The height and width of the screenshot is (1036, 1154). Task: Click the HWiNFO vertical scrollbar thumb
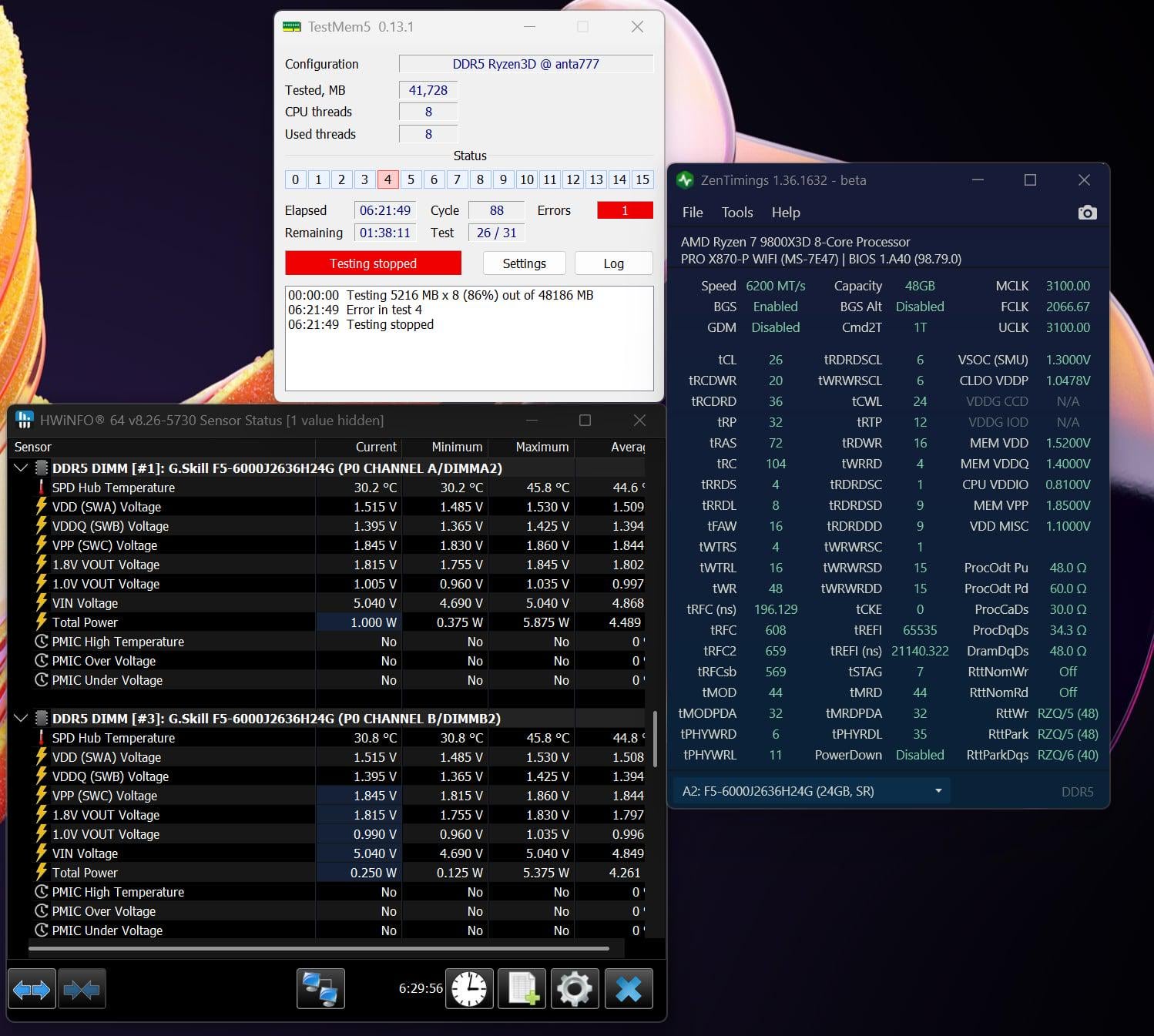pyautogui.click(x=655, y=739)
